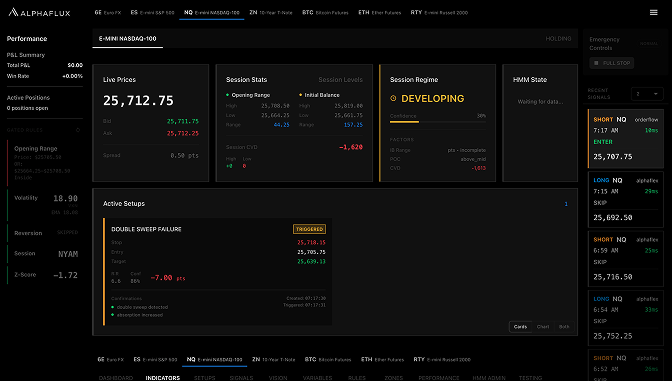Click the TRIGGERED badge on Double Sweep Failure
672x381 pixels.
pyautogui.click(x=309, y=229)
